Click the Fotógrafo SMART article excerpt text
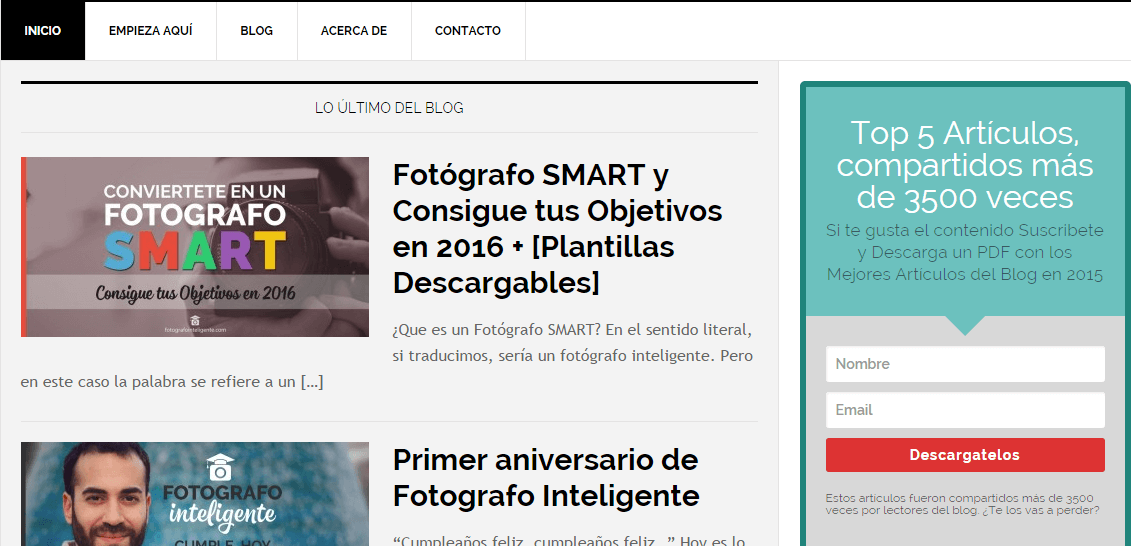Image resolution: width=1131 pixels, height=546 pixels. (390, 356)
